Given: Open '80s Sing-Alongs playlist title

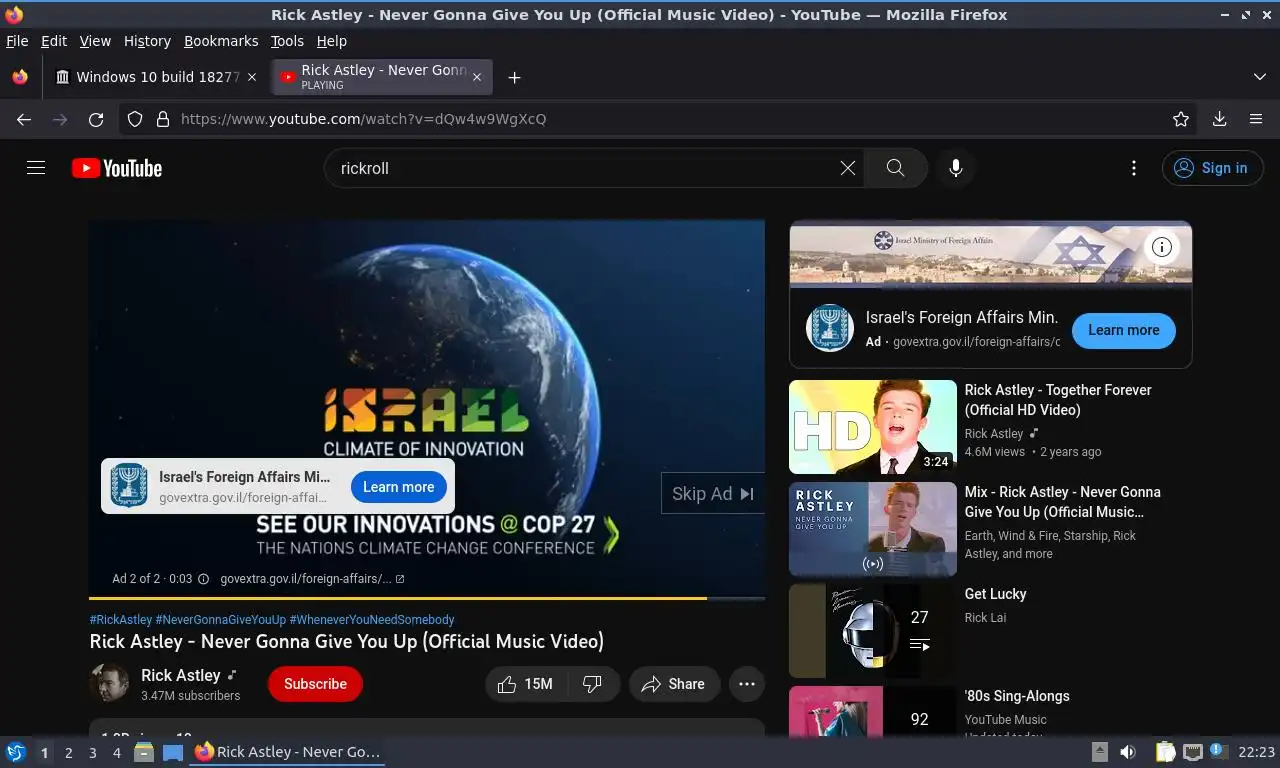Looking at the screenshot, I should [1017, 696].
